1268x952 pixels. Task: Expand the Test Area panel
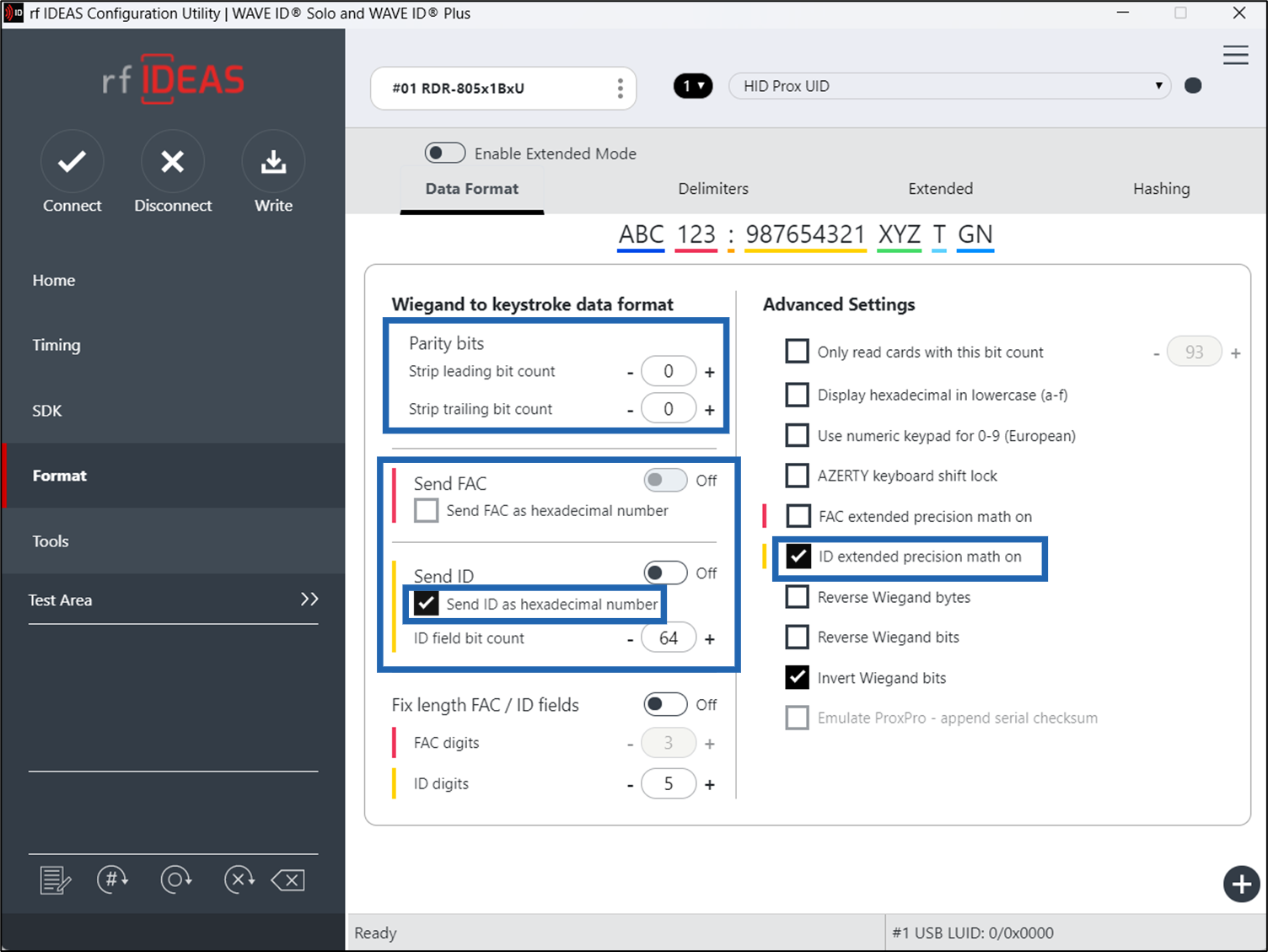coord(309,599)
